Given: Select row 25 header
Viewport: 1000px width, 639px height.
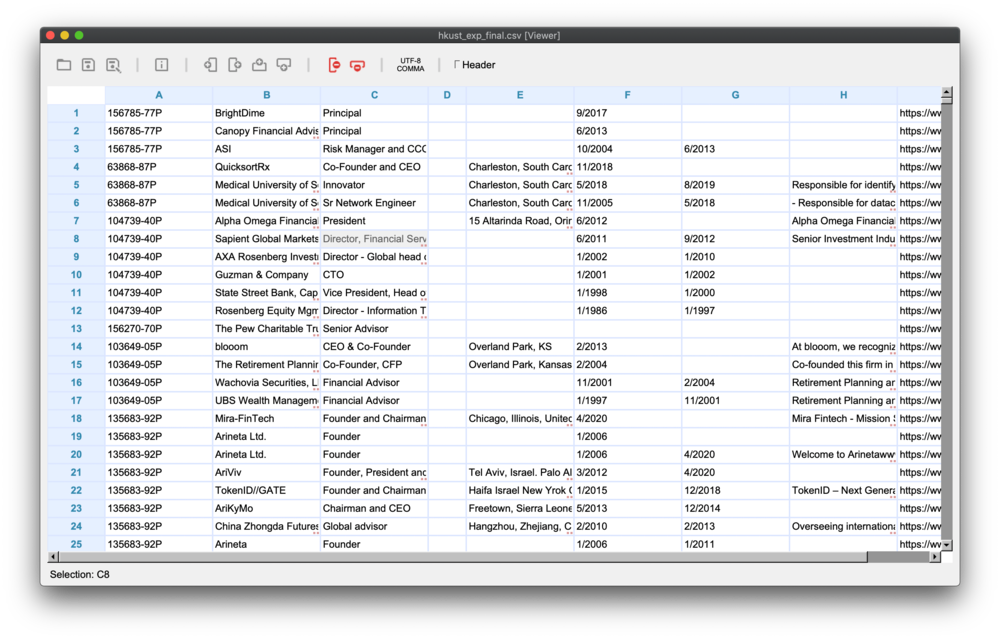Looking at the screenshot, I should [x=76, y=544].
